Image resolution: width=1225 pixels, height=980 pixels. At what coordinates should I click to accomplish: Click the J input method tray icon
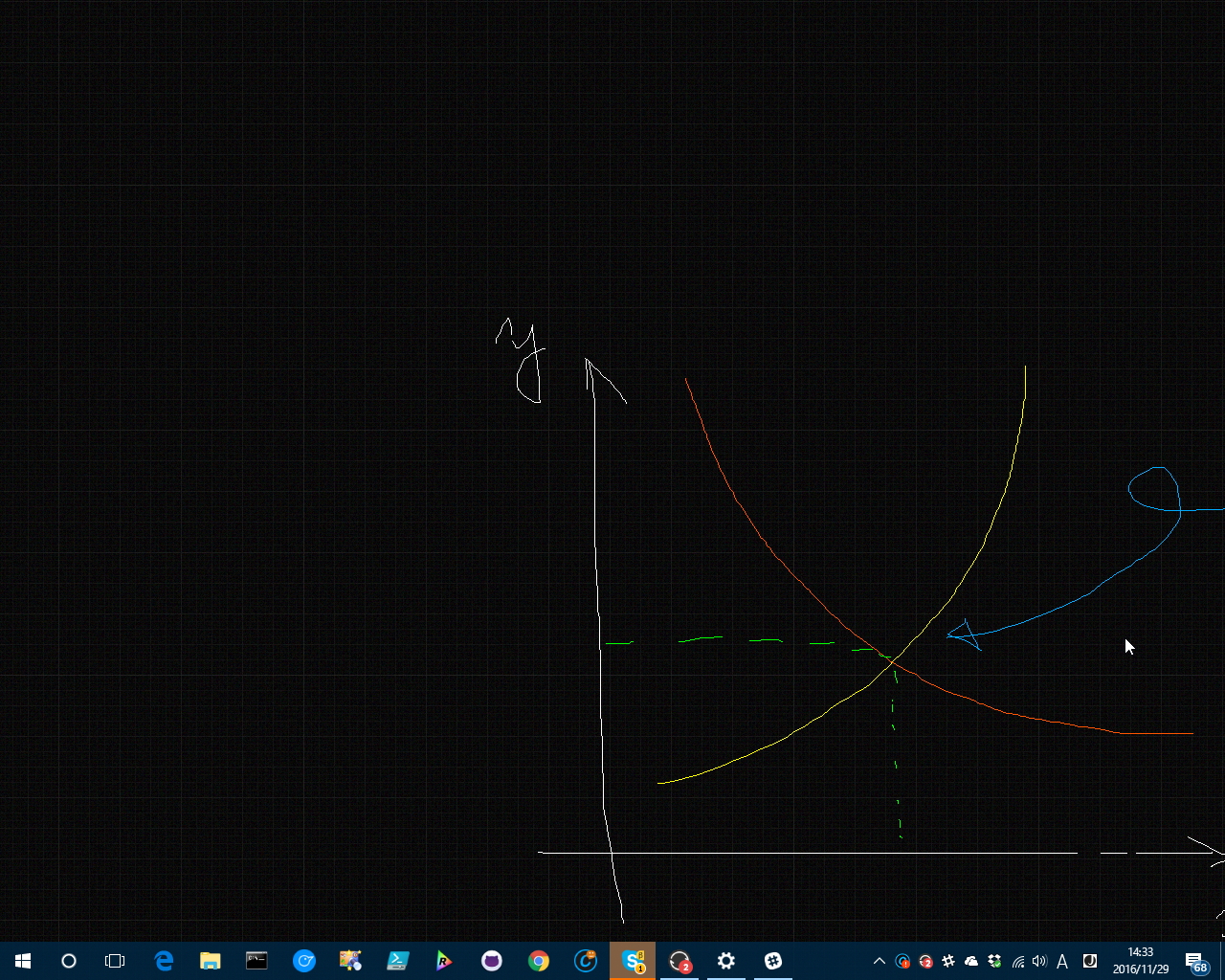click(1089, 961)
